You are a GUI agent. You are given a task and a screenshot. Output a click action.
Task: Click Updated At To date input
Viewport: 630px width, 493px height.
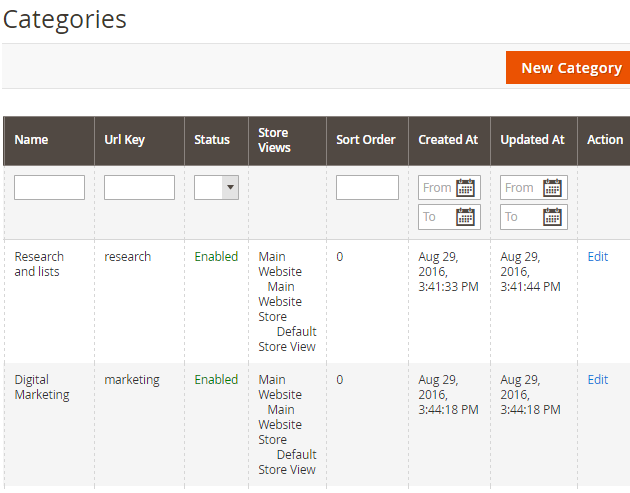point(520,217)
